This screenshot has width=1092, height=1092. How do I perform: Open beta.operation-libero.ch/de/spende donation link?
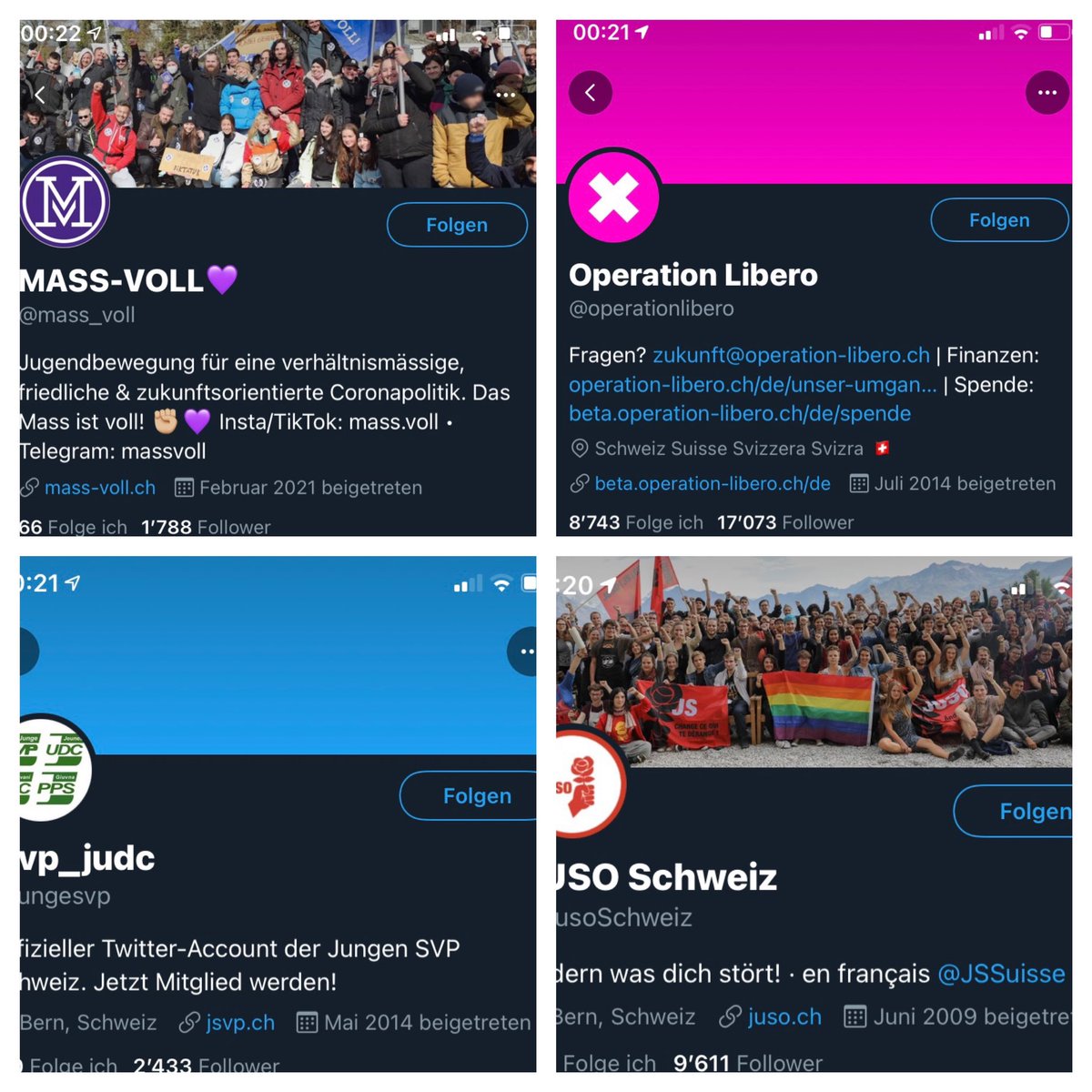coord(740,413)
